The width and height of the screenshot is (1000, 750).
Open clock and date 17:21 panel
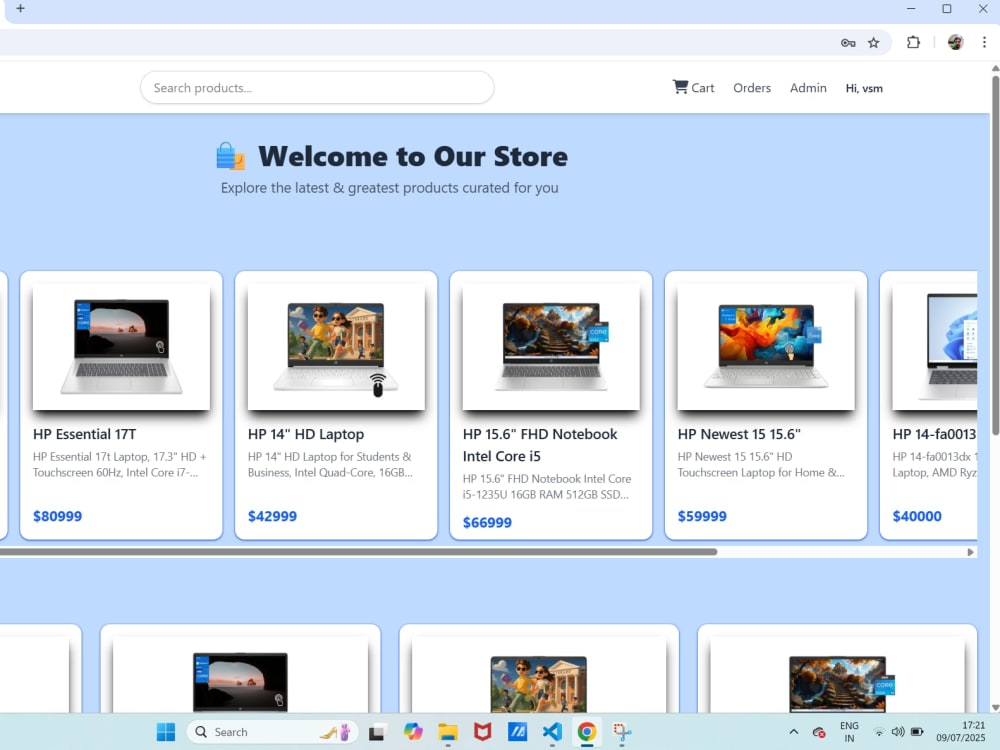coord(960,732)
